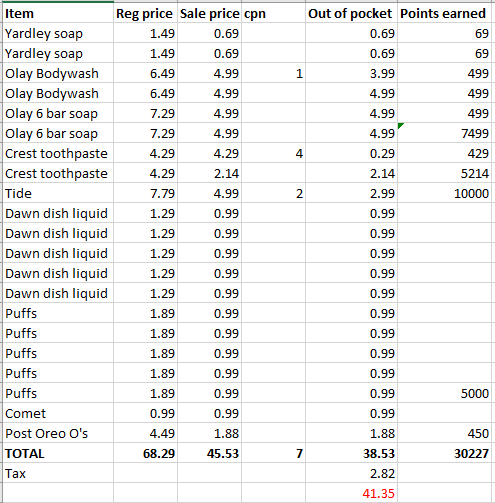The height and width of the screenshot is (503, 495).
Task: Click the 2.82 tax amount cell
Action: click(351, 473)
